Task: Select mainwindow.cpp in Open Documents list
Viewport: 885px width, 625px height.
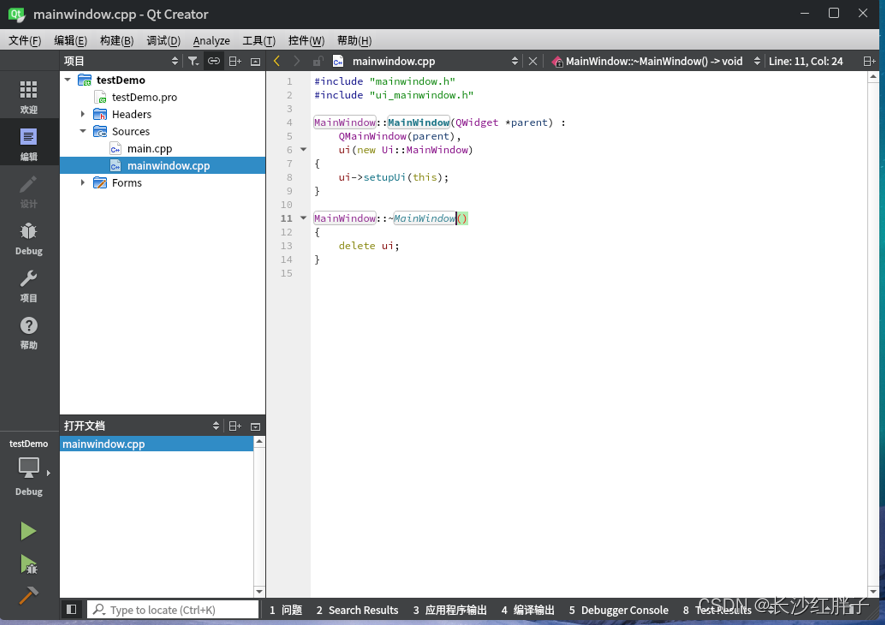Action: pos(156,444)
